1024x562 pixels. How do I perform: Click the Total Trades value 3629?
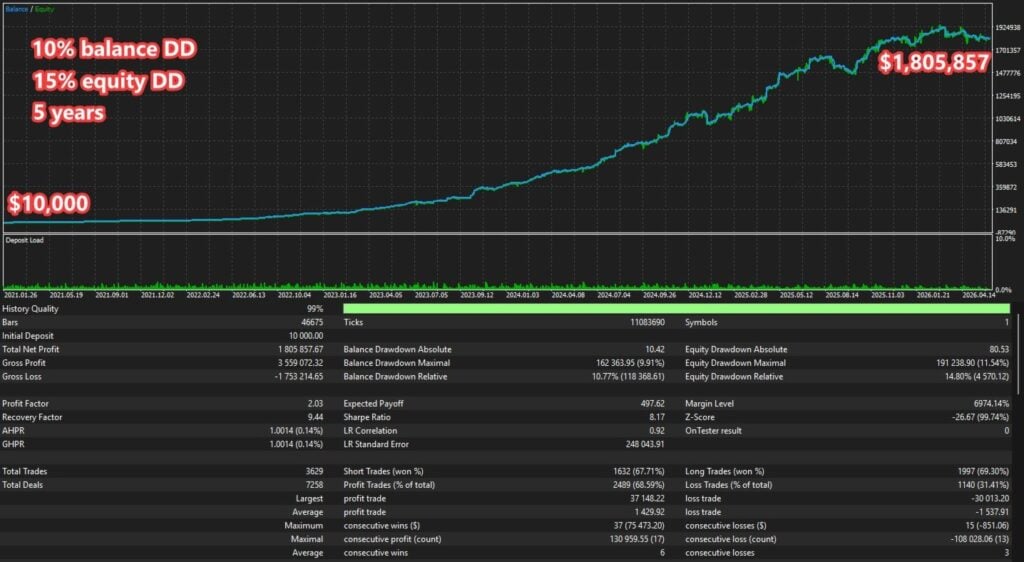pos(313,471)
